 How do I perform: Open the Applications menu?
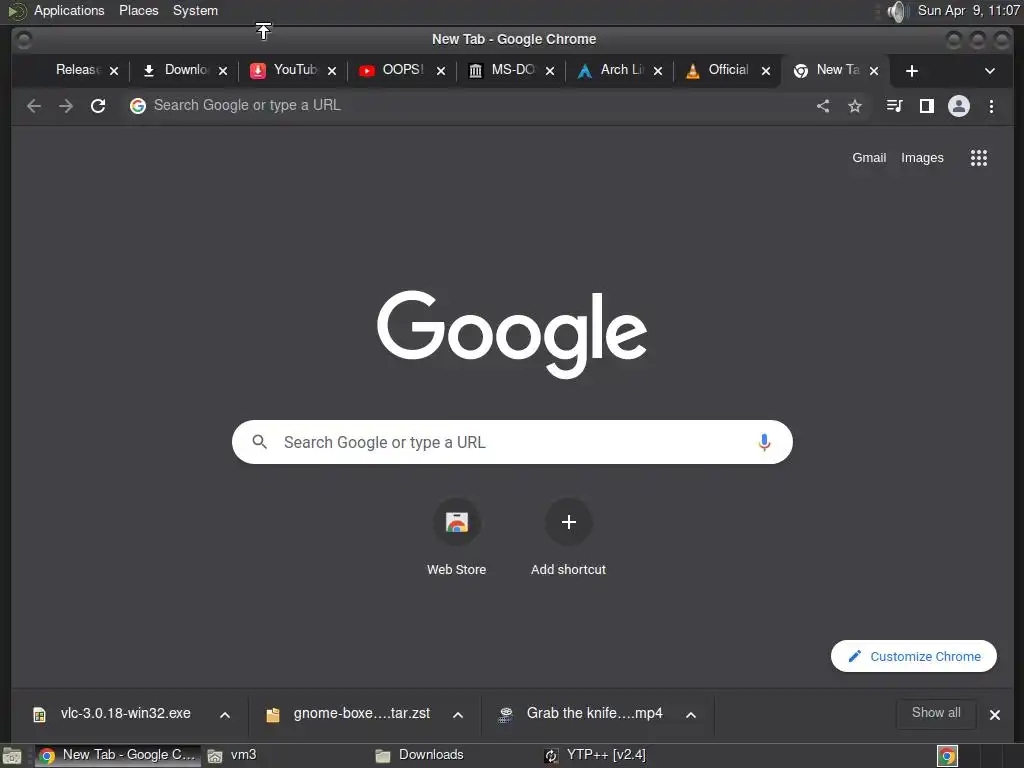point(69,10)
